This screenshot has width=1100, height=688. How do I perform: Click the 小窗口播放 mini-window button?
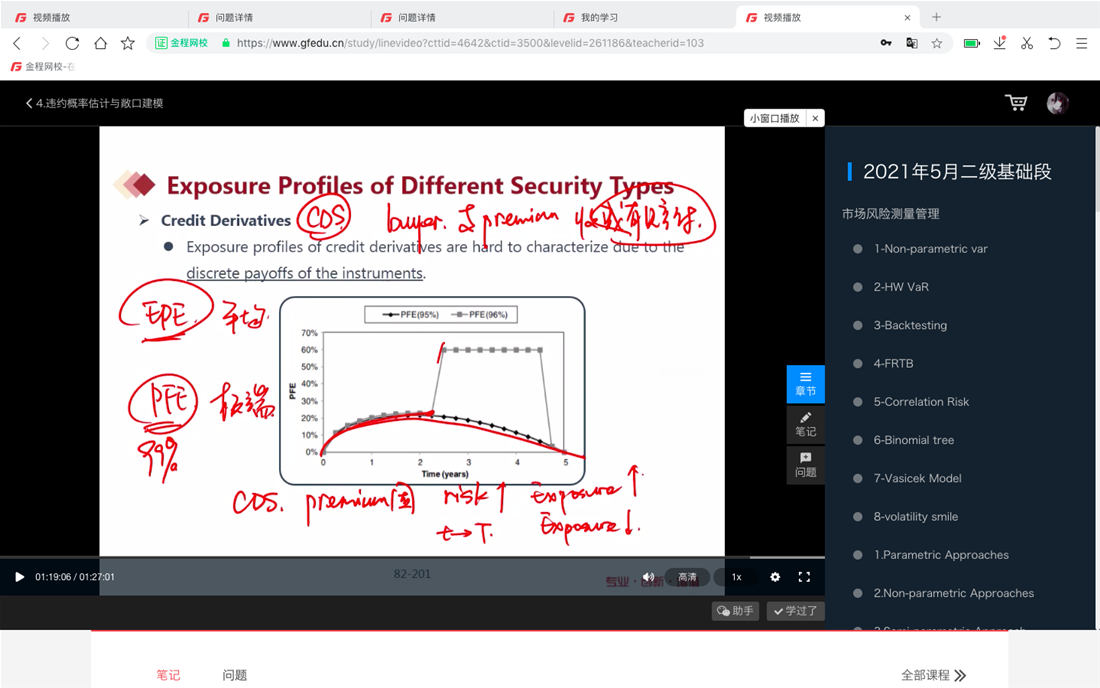774,119
